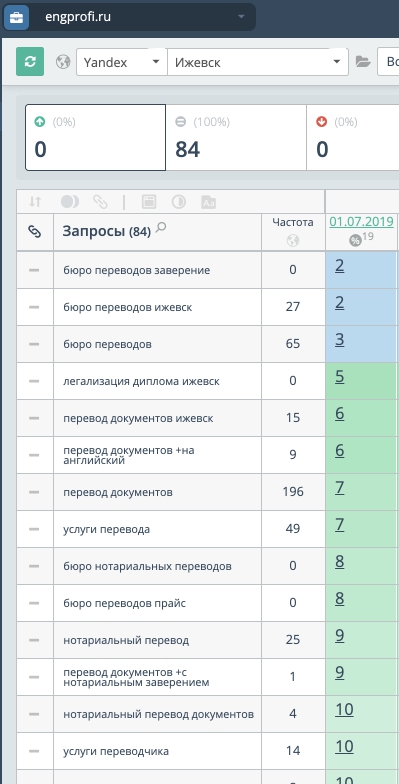Open position 9 for нотариальный перевод
Image resolution: width=399 pixels, height=784 pixels.
pyautogui.click(x=340, y=636)
